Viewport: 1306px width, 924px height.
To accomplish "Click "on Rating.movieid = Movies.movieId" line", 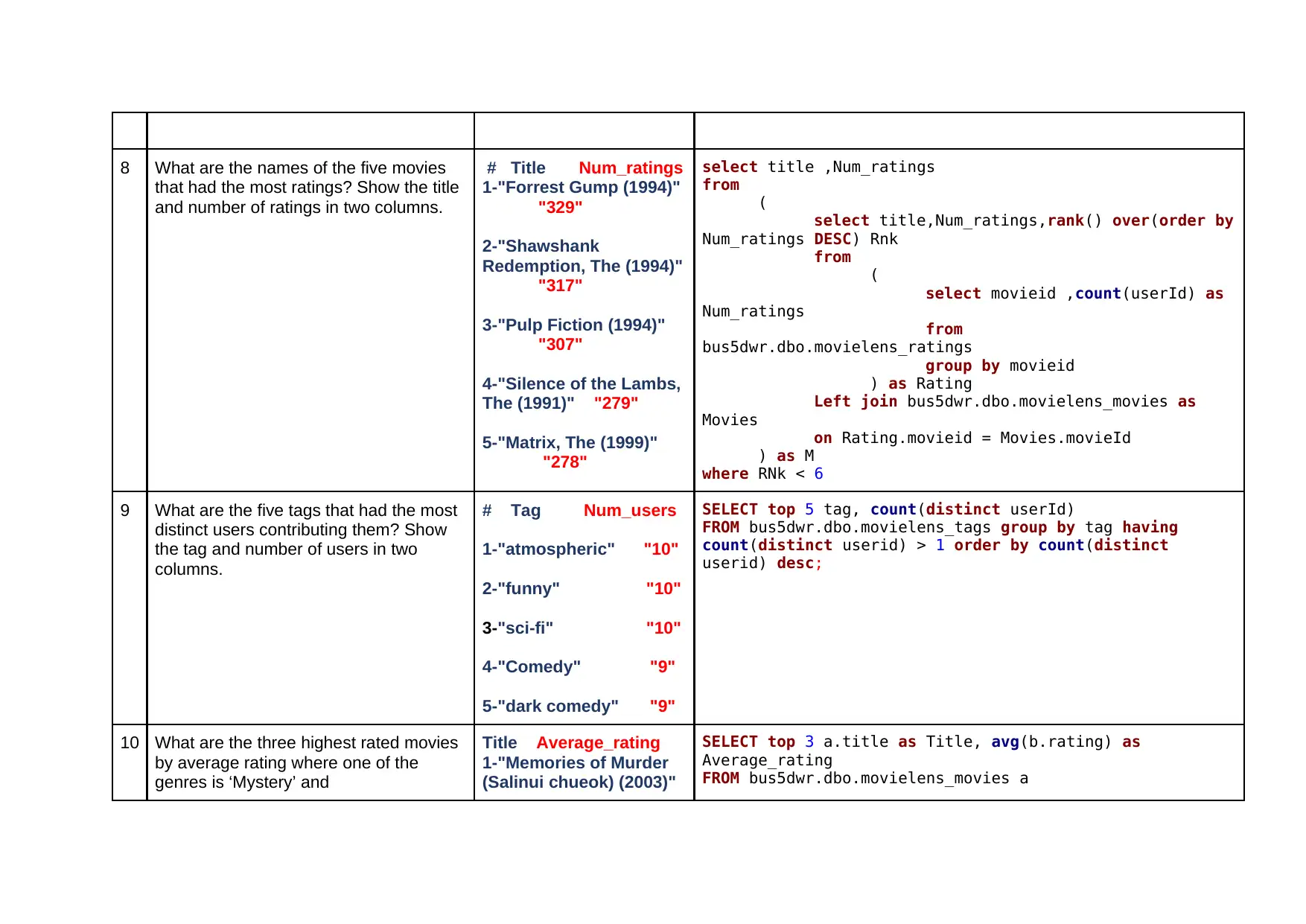I will click(972, 439).
